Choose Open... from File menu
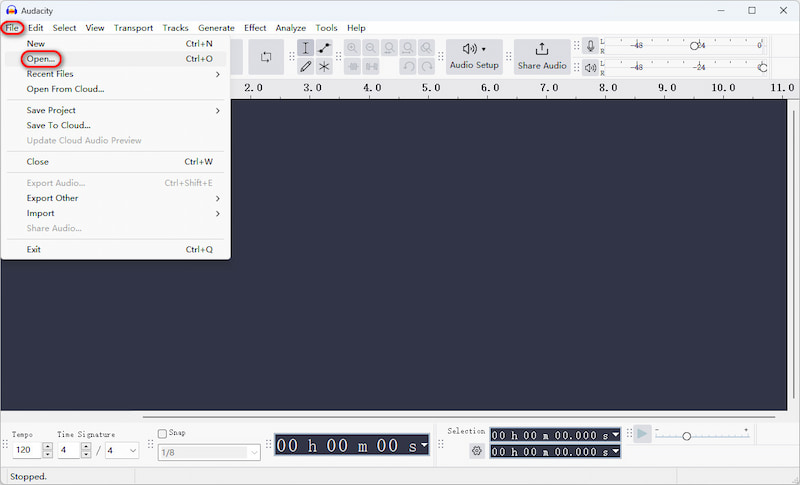800x485 pixels. click(x=116, y=59)
